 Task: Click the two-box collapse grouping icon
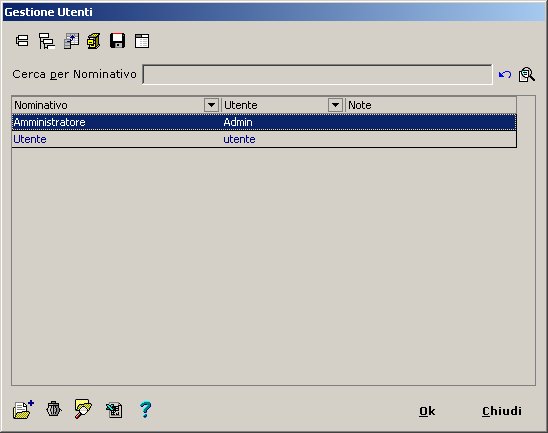22,41
